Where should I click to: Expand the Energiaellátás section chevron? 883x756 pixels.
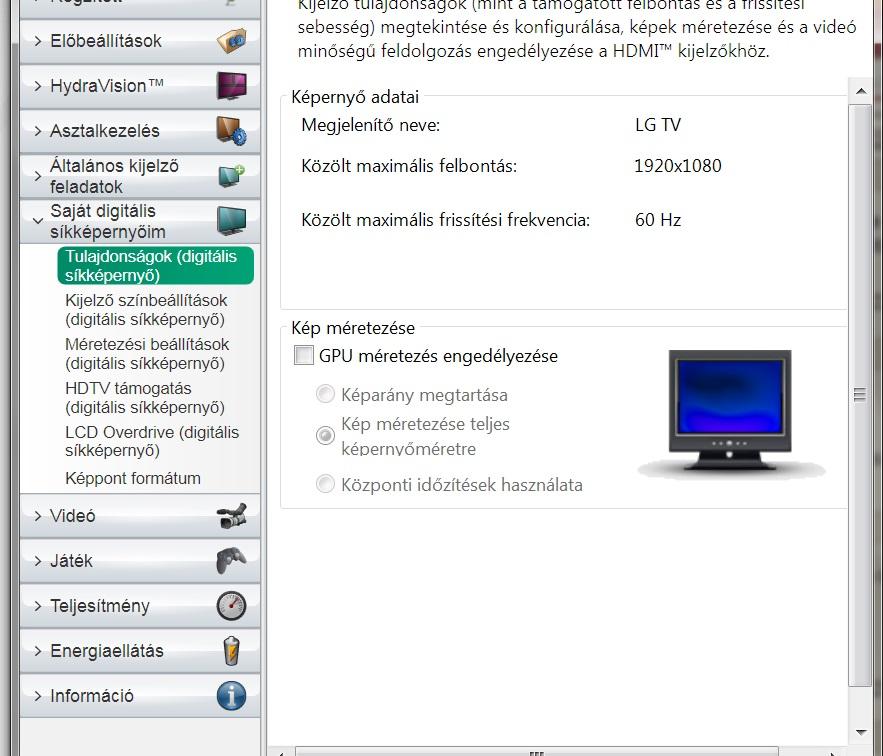coord(38,651)
